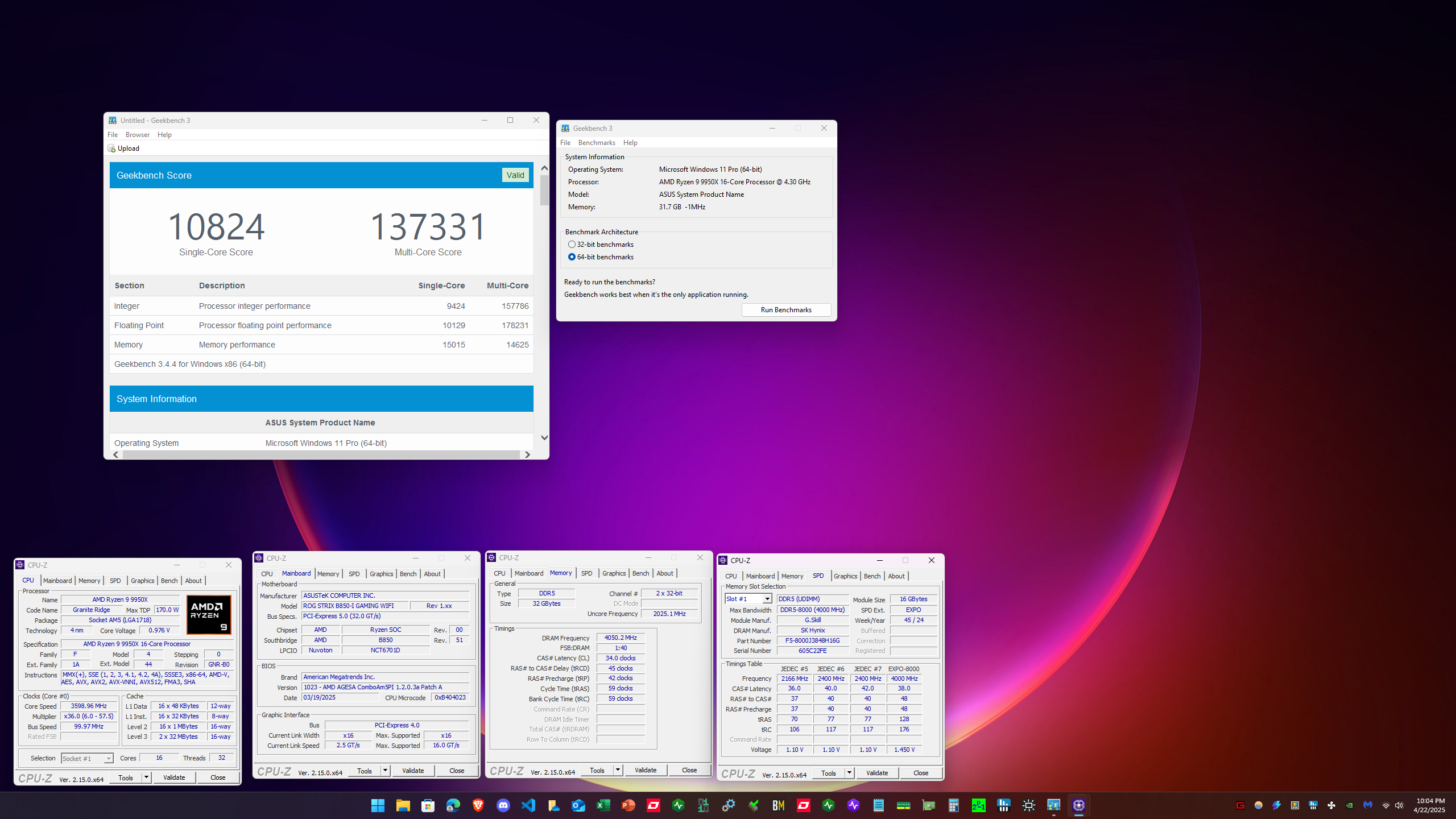This screenshot has width=1456, height=819.
Task: Launch Microsoft Store from taskbar
Action: click(428, 805)
